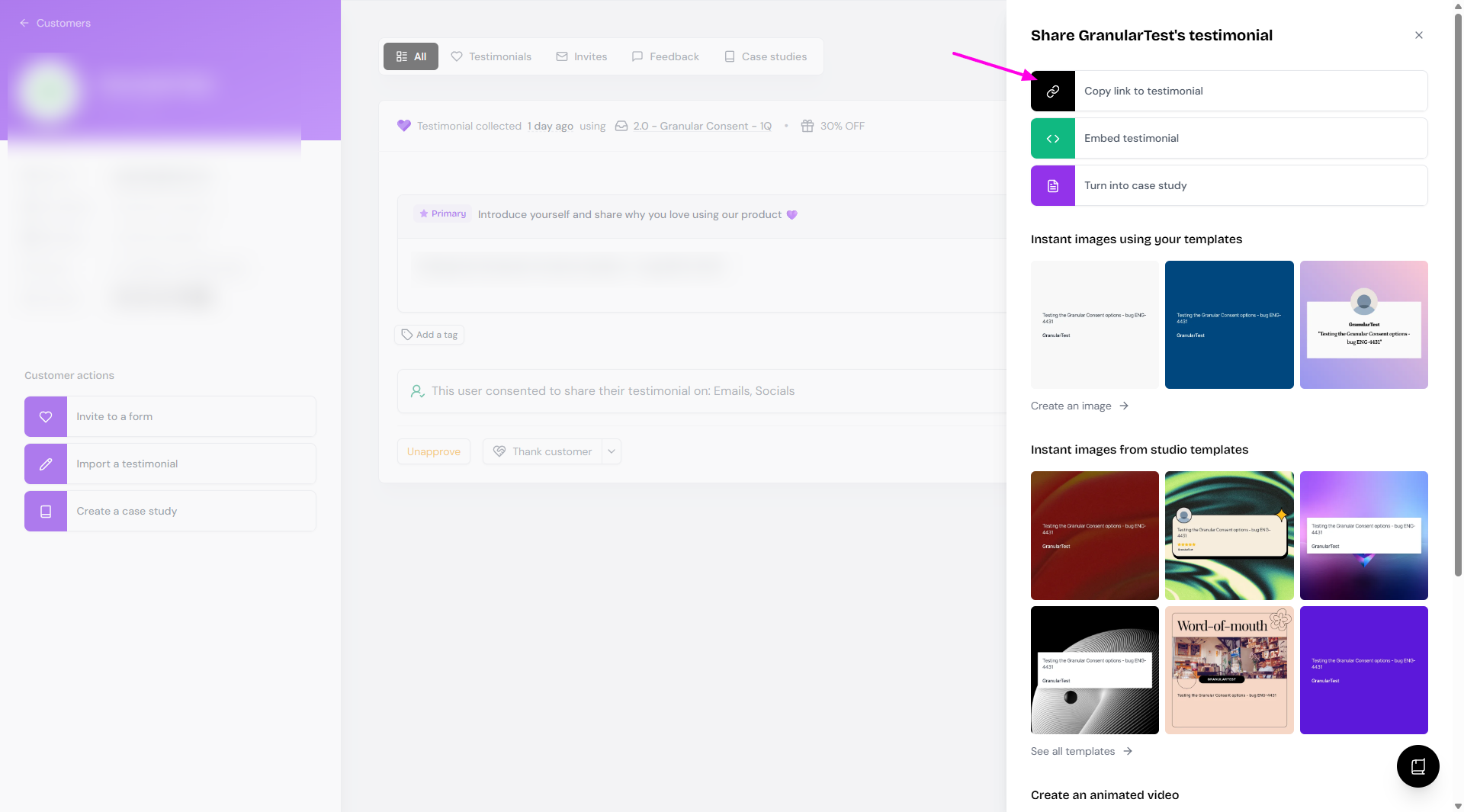Viewport: 1464px width, 812px height.
Task: Click the black copy link icon
Action: (x=1052, y=91)
